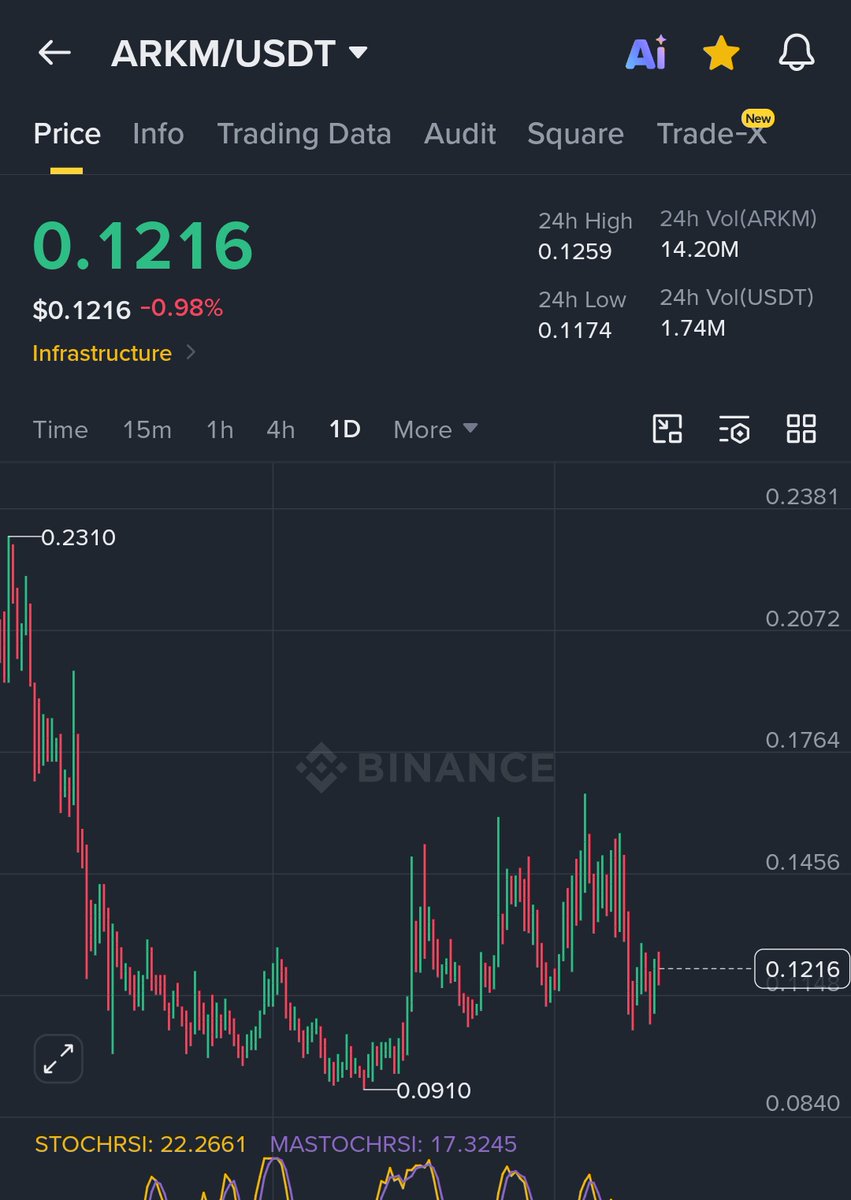The image size is (851, 1200).
Task: Toggle the favorite star icon
Action: (x=721, y=53)
